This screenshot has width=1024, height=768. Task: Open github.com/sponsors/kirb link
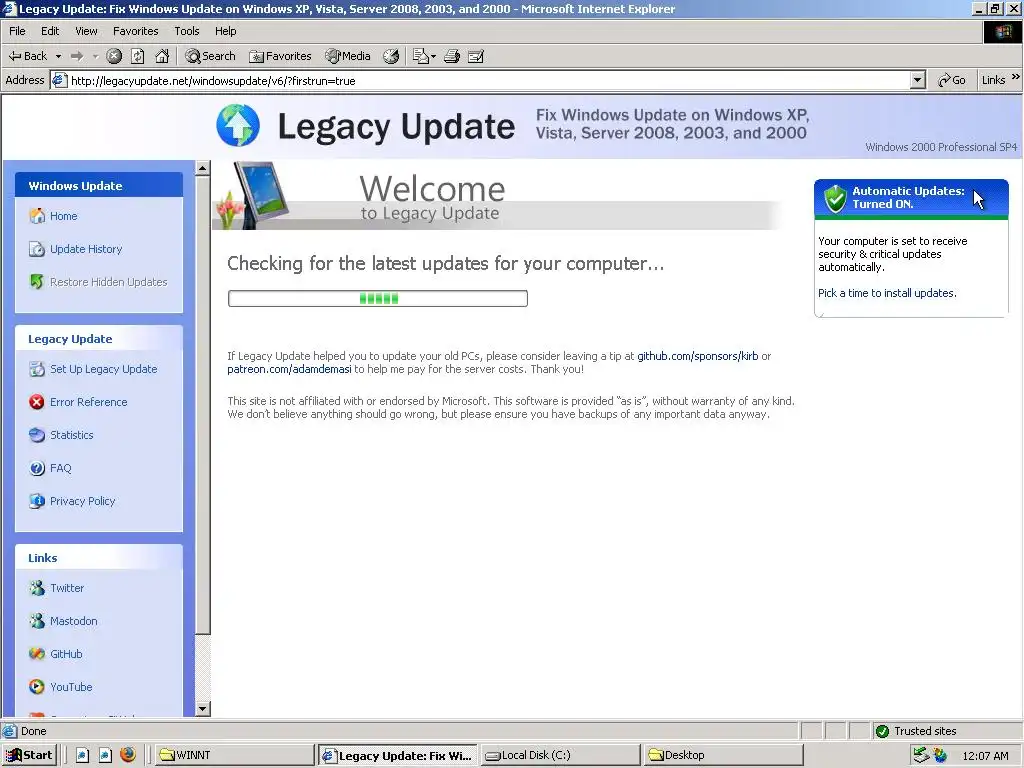(697, 356)
